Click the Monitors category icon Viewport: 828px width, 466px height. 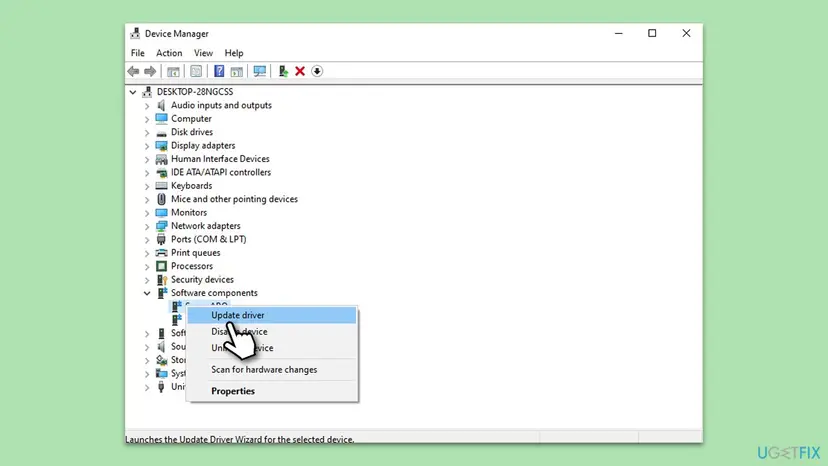pos(162,212)
